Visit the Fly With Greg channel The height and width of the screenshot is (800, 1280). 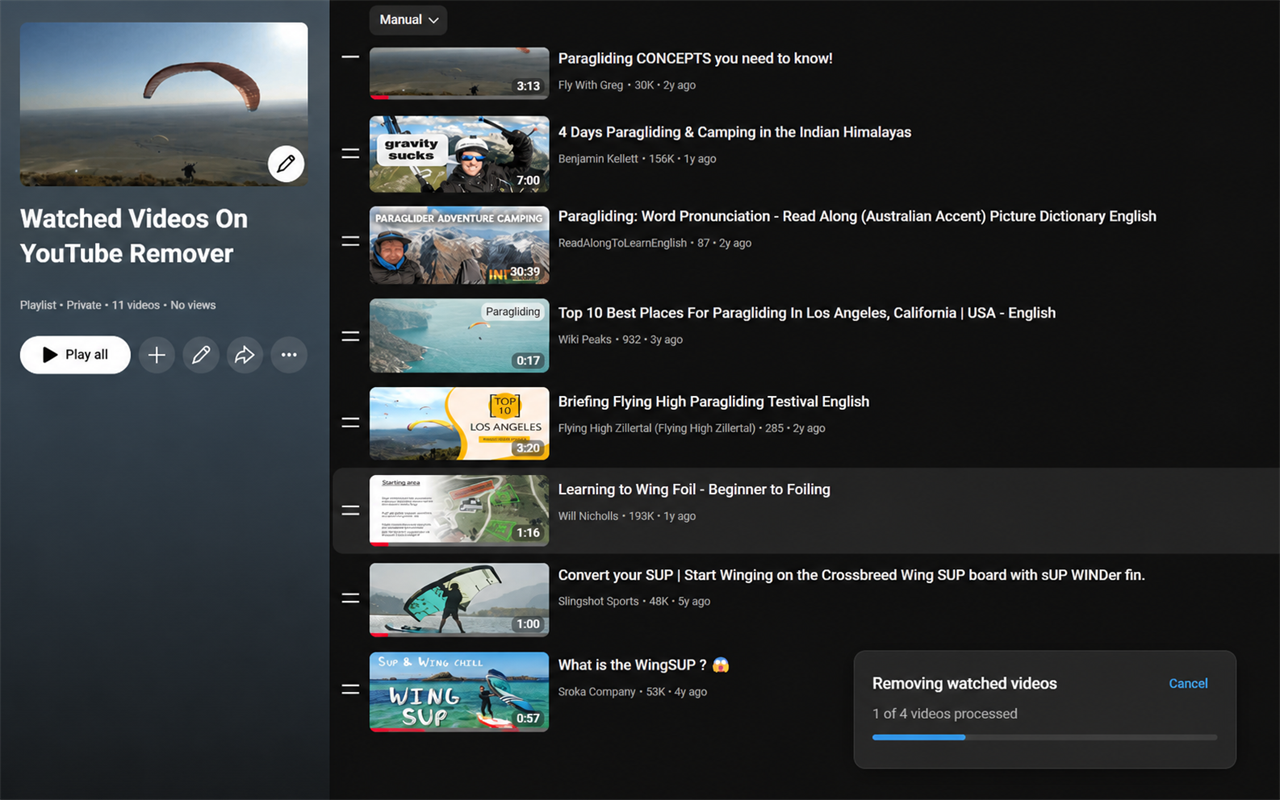(590, 85)
